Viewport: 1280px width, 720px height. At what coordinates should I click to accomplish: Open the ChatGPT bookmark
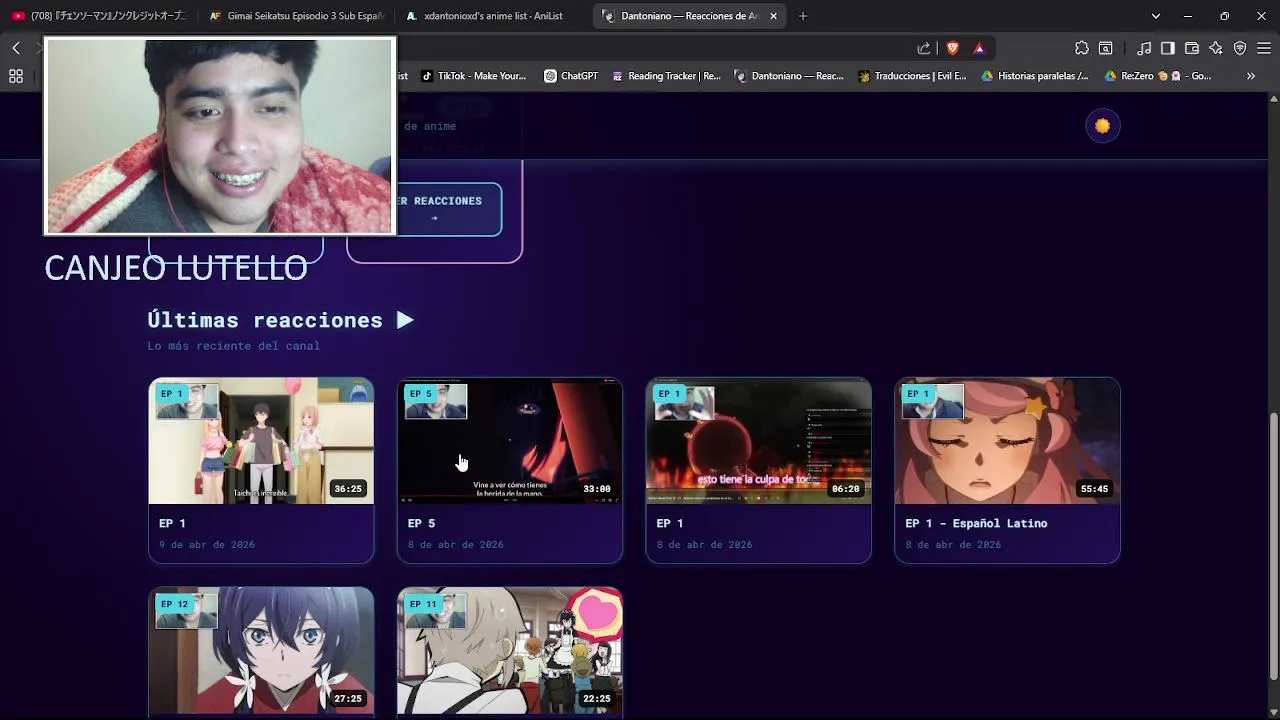pos(570,76)
